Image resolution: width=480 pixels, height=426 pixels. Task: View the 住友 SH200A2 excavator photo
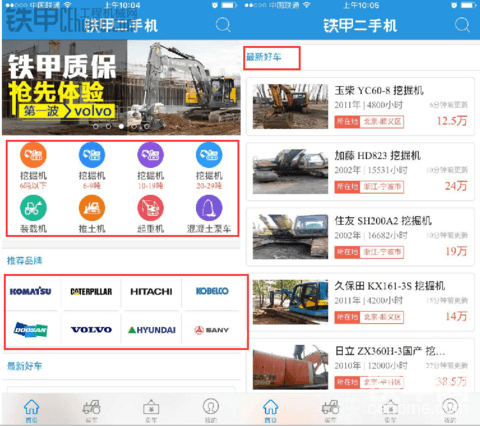pyautogui.click(x=290, y=237)
